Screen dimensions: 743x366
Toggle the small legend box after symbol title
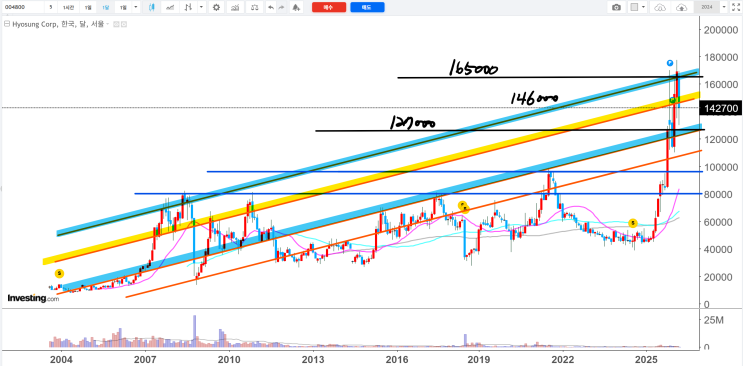[x=116, y=24]
